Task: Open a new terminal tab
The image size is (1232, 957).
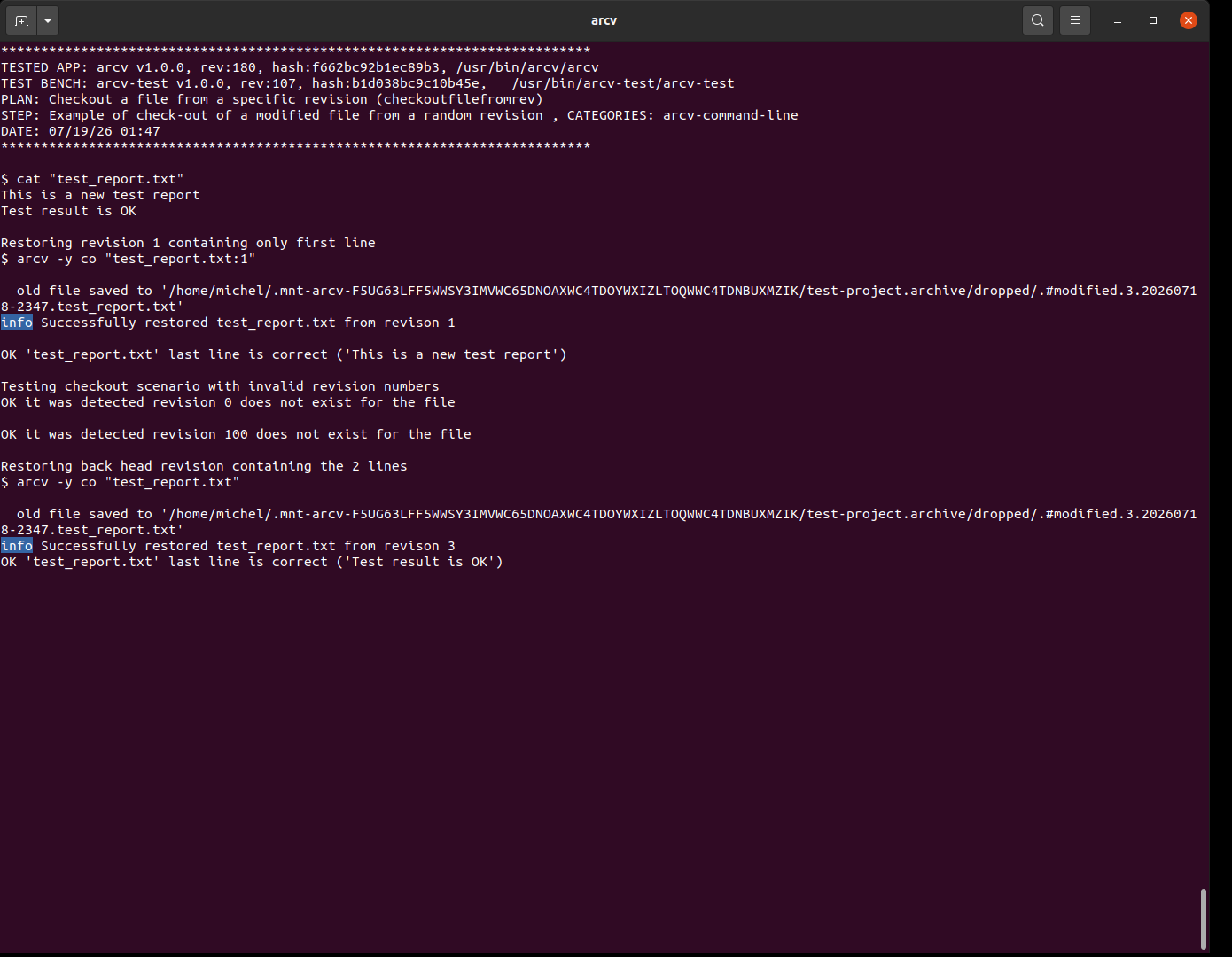Action: (x=22, y=19)
